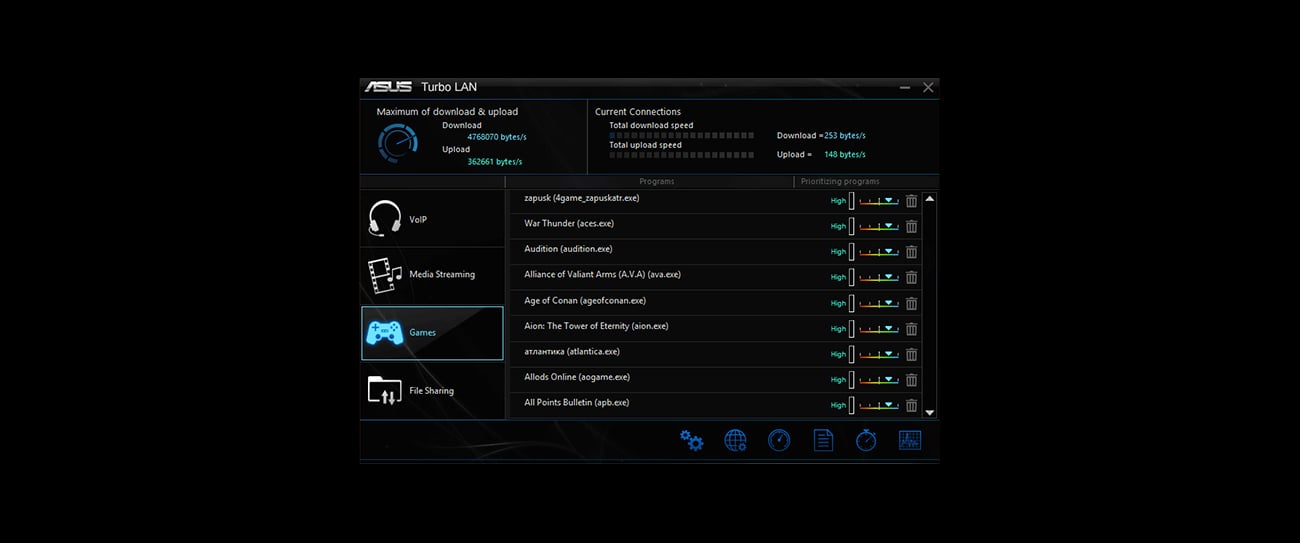This screenshot has width=1300, height=543.
Task: Click the Programs column header
Action: point(657,182)
